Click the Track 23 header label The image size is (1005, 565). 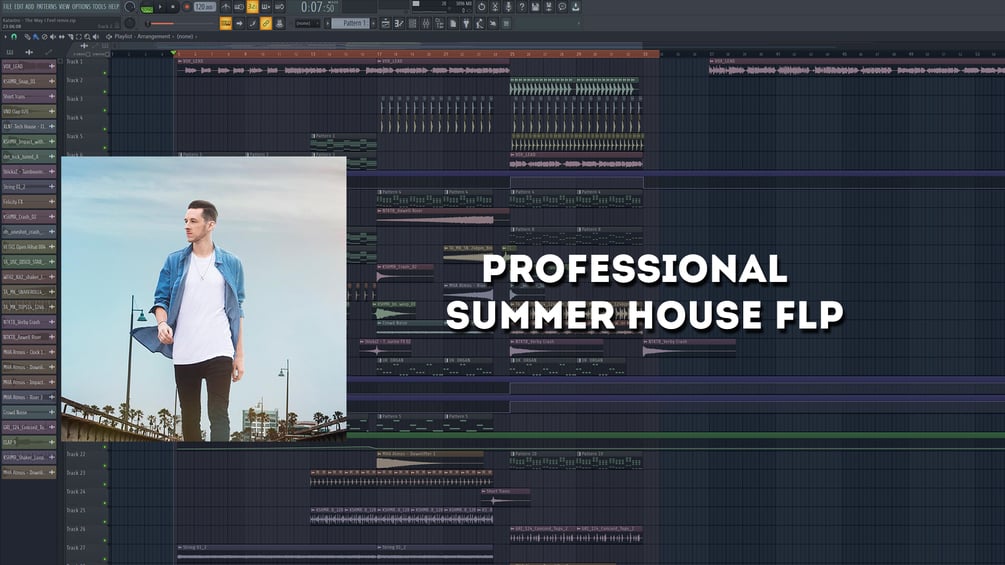(76, 473)
